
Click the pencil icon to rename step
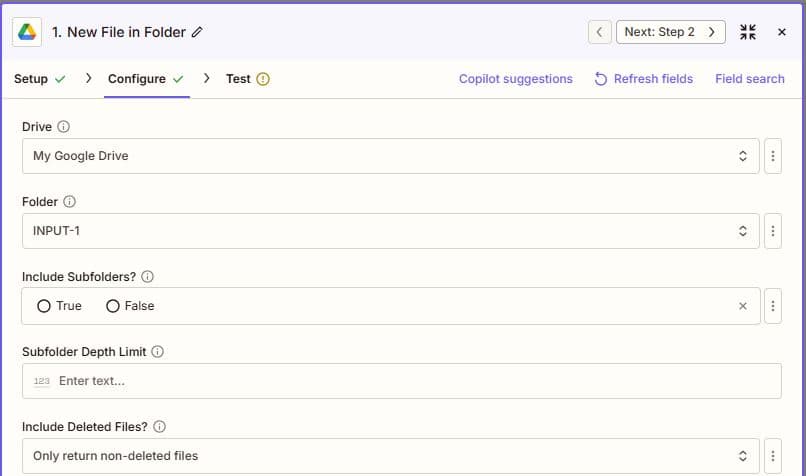pos(197,32)
